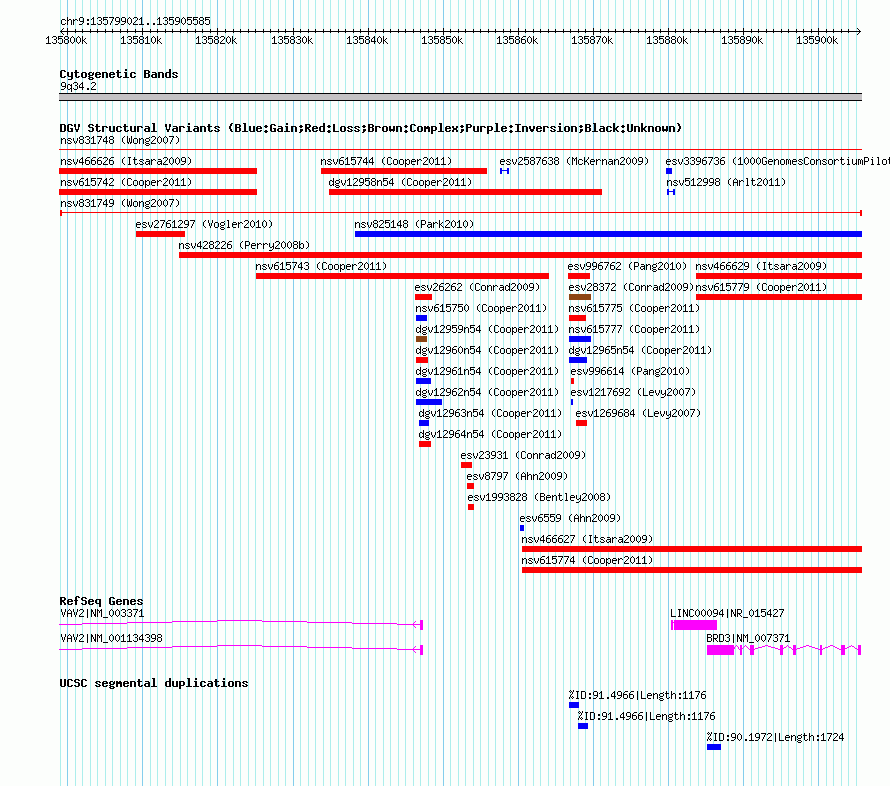The image size is (890, 786).
Task: Select dgv12965n54 (Cooper2011) label
Action: coord(640,350)
